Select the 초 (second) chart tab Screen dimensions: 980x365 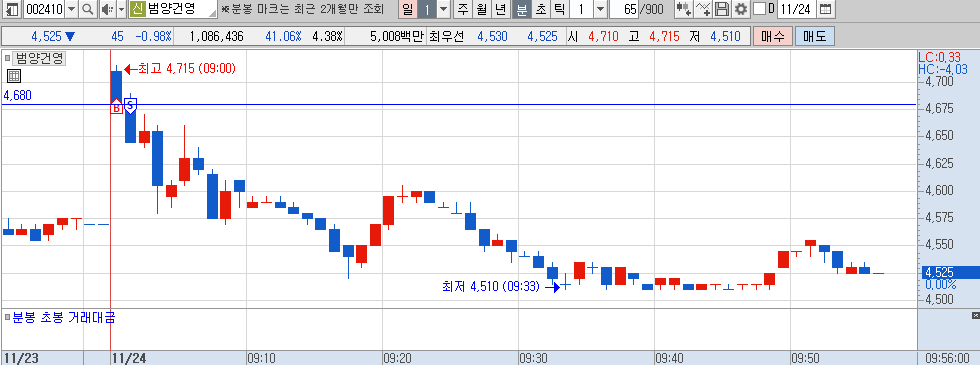point(540,9)
